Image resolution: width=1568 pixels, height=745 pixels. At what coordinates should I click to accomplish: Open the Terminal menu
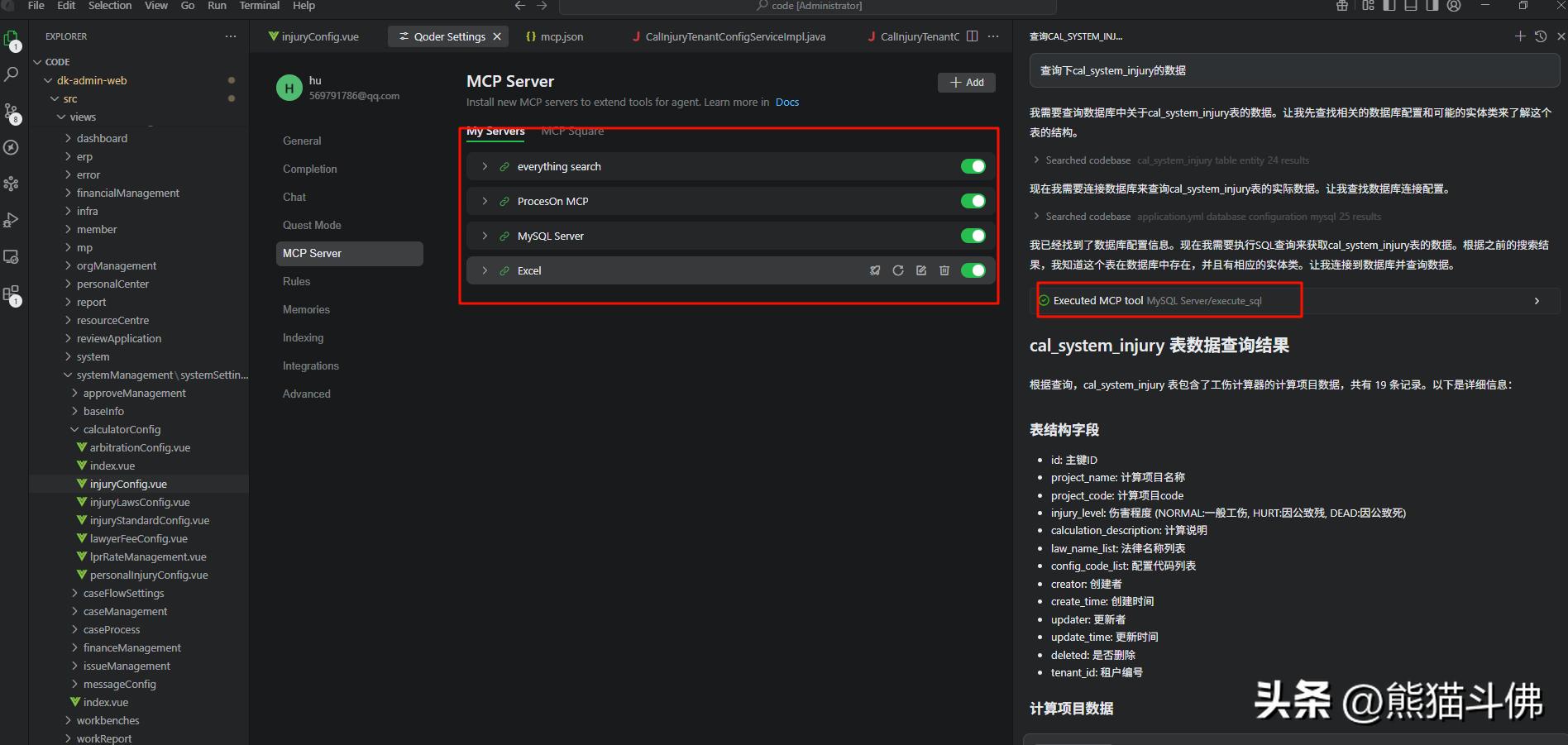259,6
